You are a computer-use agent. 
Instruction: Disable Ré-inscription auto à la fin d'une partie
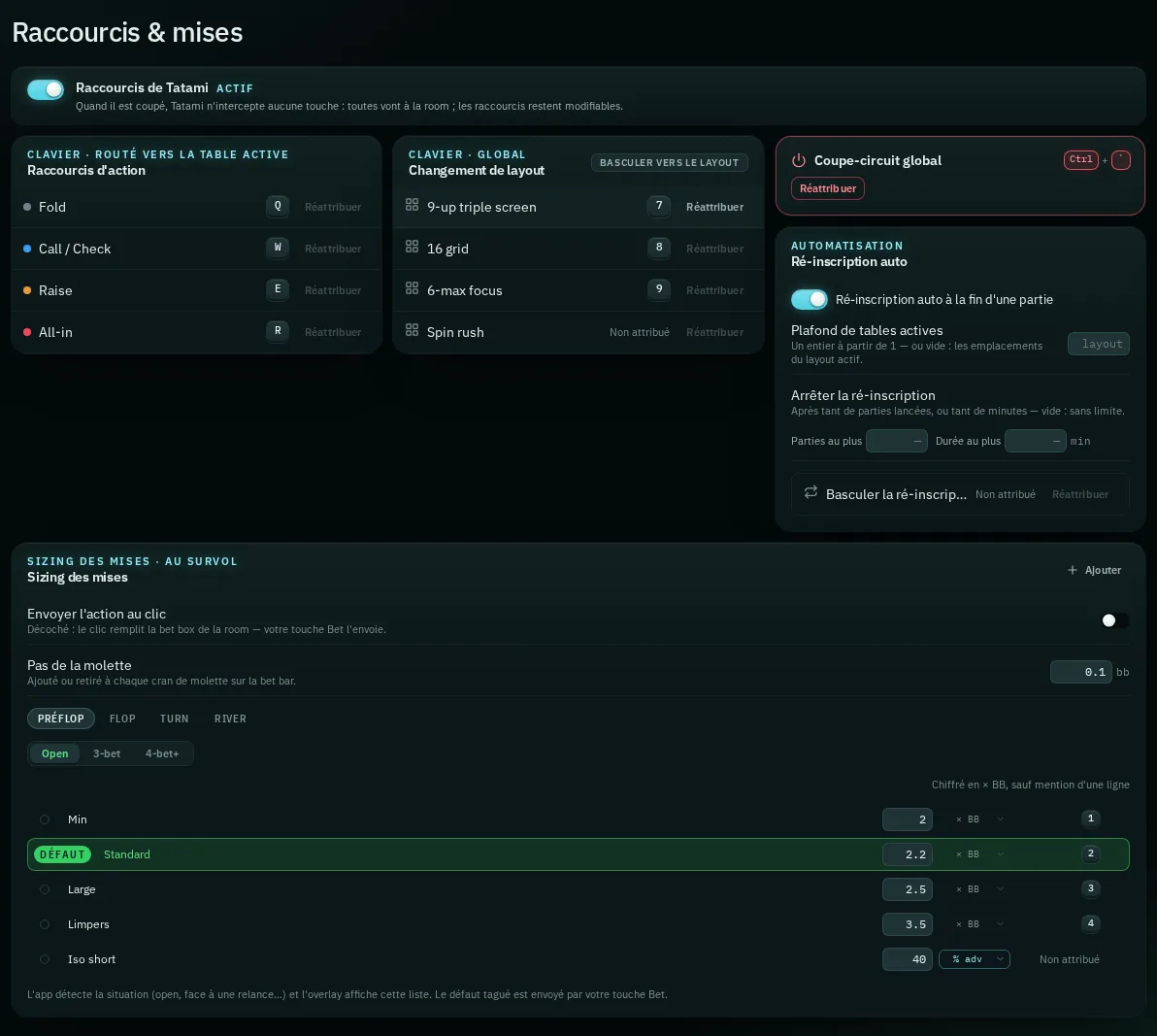[x=810, y=300]
